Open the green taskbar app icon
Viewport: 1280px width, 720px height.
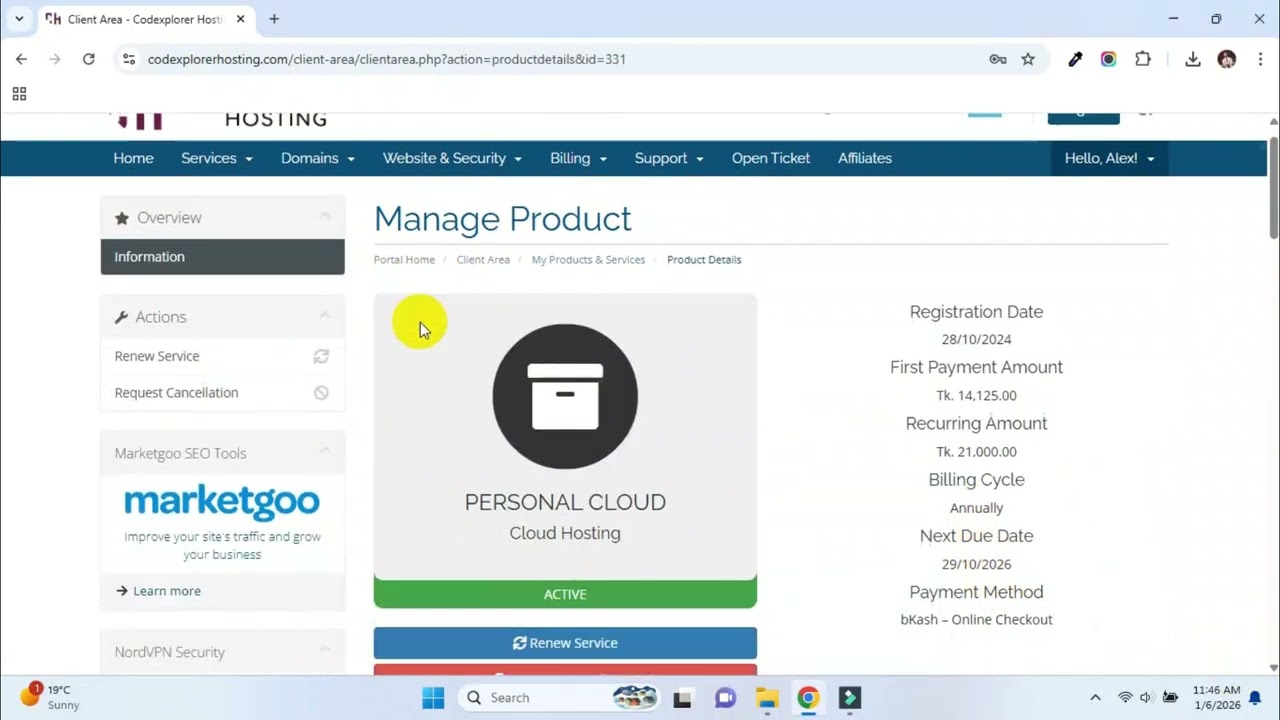(850, 698)
